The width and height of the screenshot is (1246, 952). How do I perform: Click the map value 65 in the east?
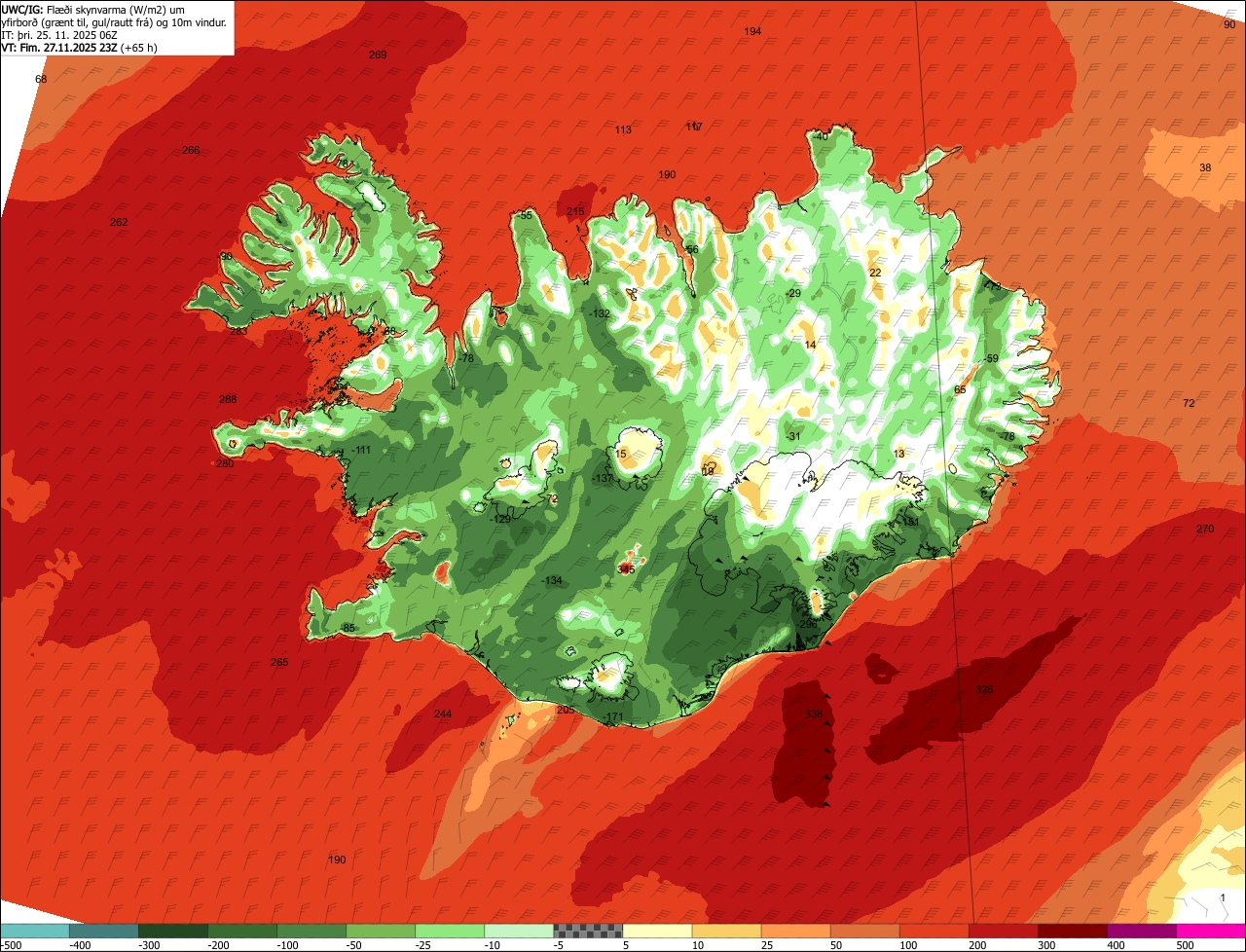[960, 389]
